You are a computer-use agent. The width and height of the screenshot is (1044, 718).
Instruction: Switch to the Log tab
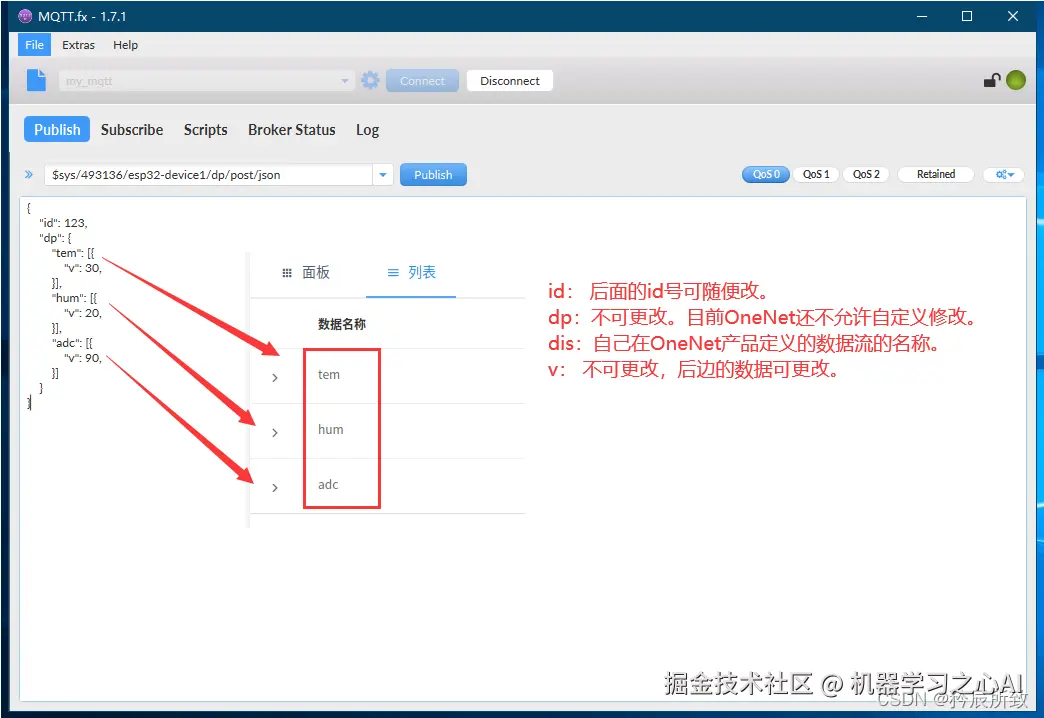[x=368, y=130]
